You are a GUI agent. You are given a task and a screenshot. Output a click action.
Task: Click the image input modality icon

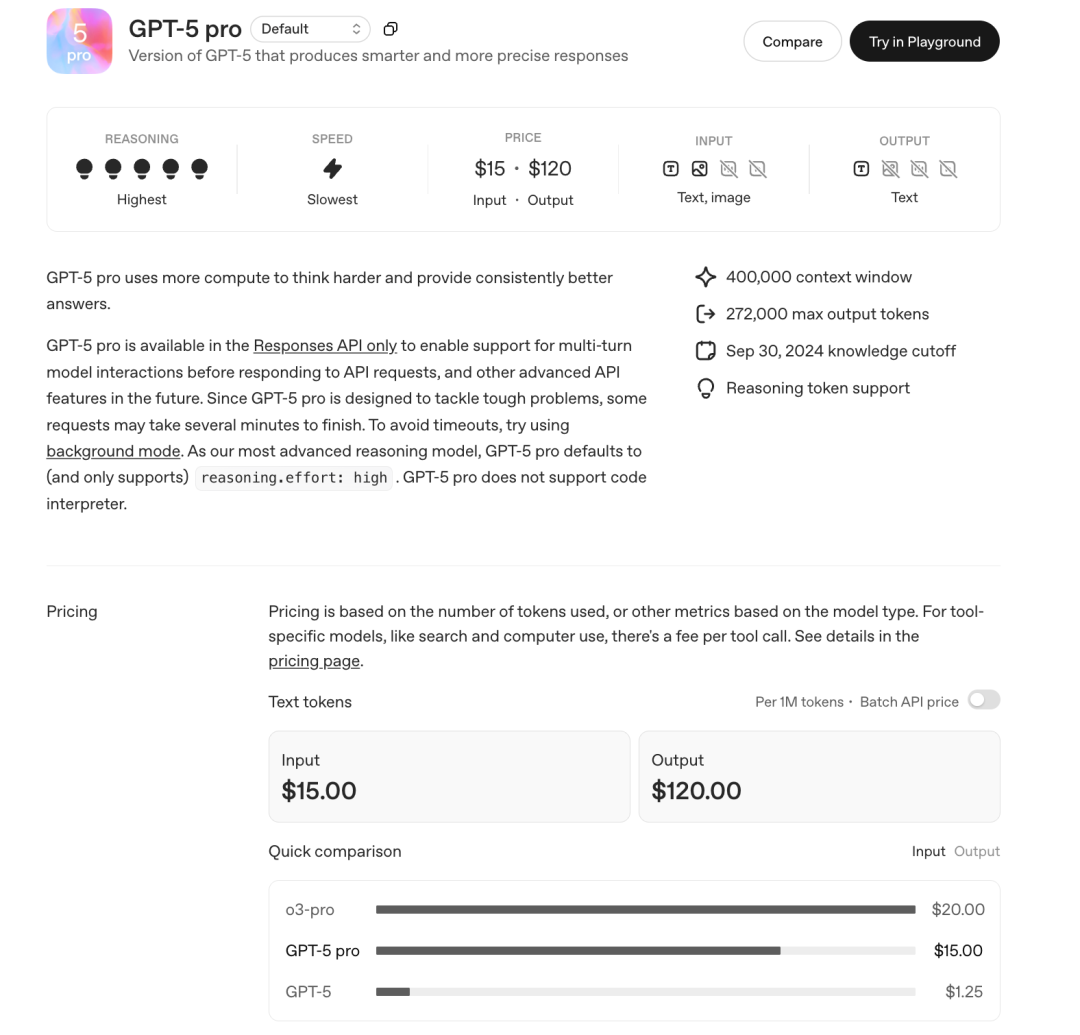click(x=700, y=169)
